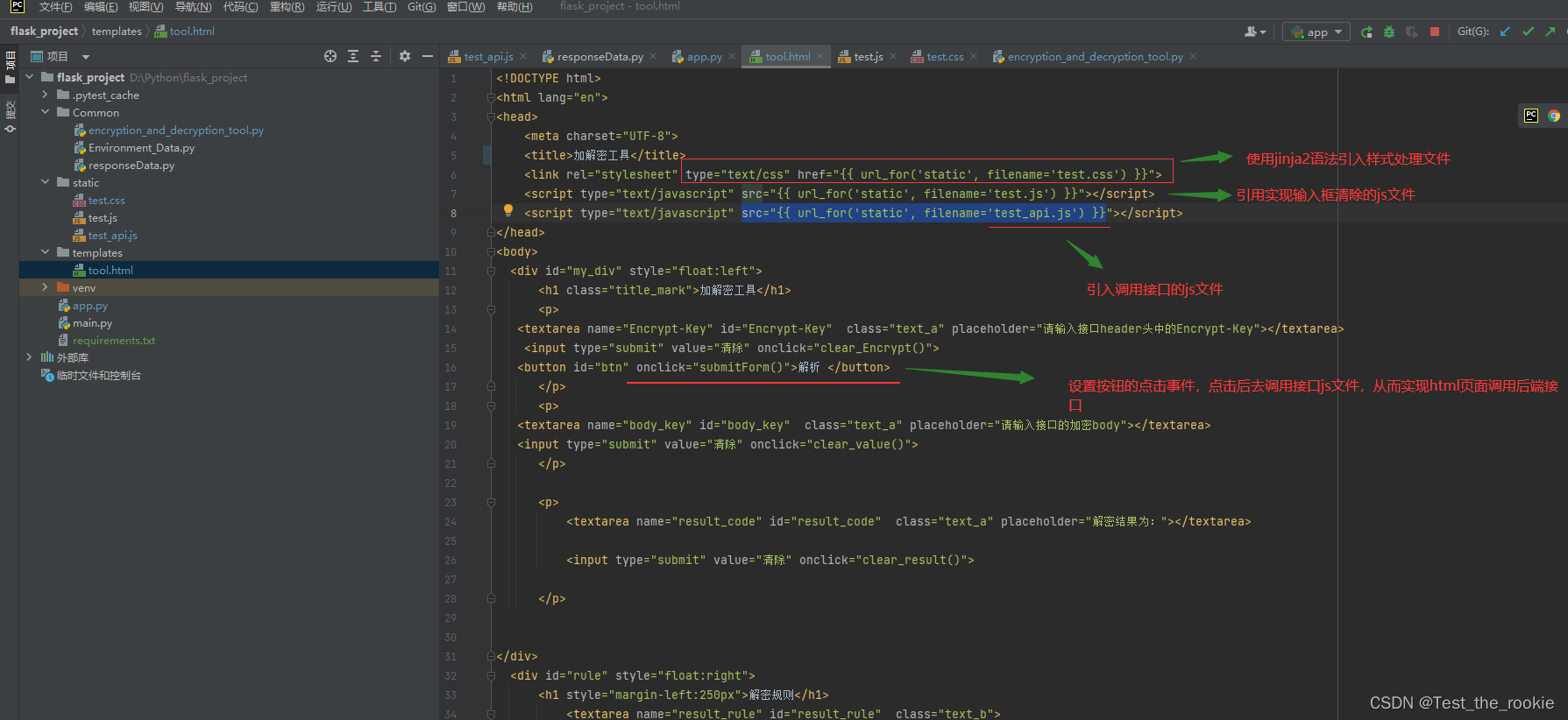The image size is (1568, 720).
Task: Open the 运行(U) menu
Action: (334, 7)
